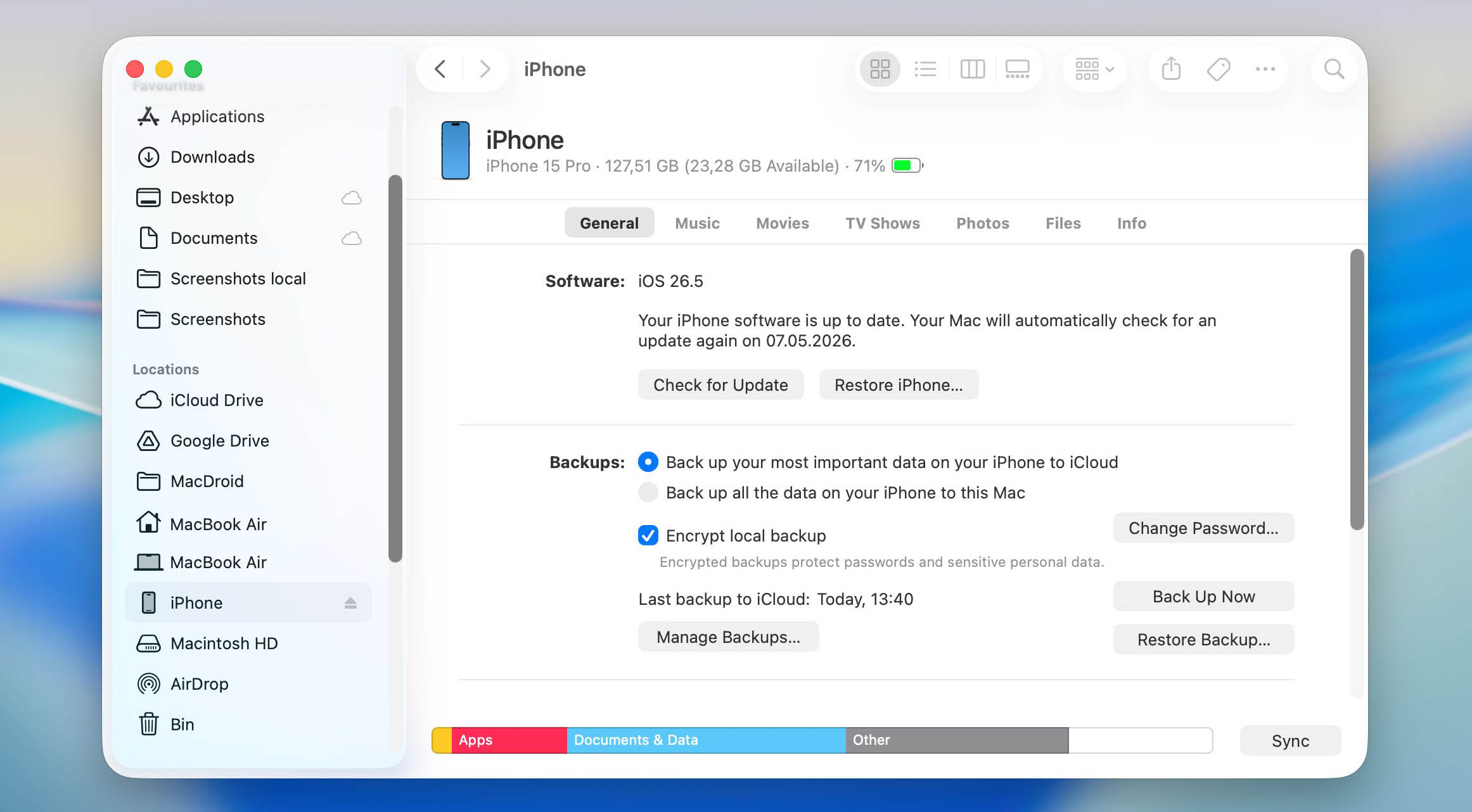Click the Sync button
Image resolution: width=1472 pixels, height=812 pixels.
pyautogui.click(x=1290, y=740)
